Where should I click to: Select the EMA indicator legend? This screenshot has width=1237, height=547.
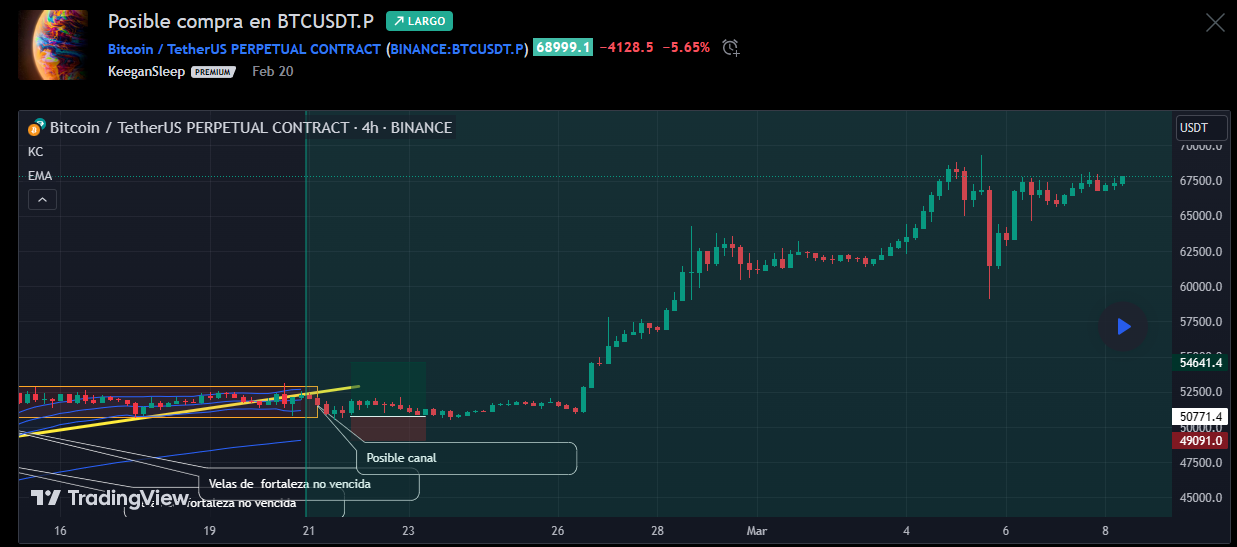click(x=40, y=176)
